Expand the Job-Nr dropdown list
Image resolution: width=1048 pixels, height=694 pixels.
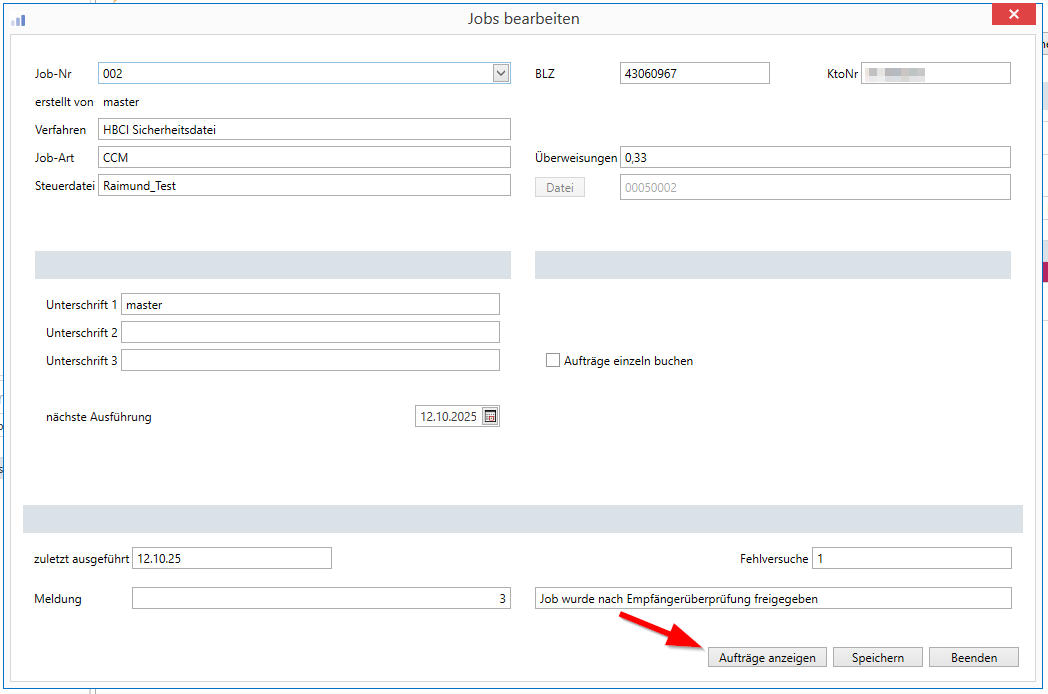(501, 73)
